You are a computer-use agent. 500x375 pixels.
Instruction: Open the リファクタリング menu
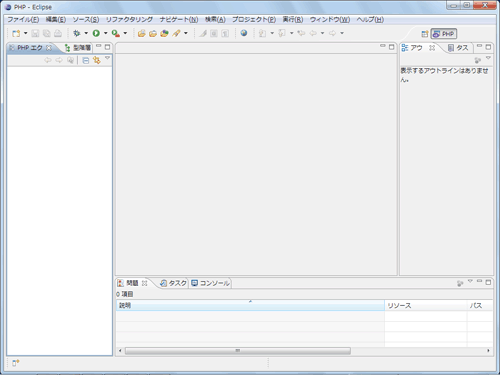pos(129,20)
